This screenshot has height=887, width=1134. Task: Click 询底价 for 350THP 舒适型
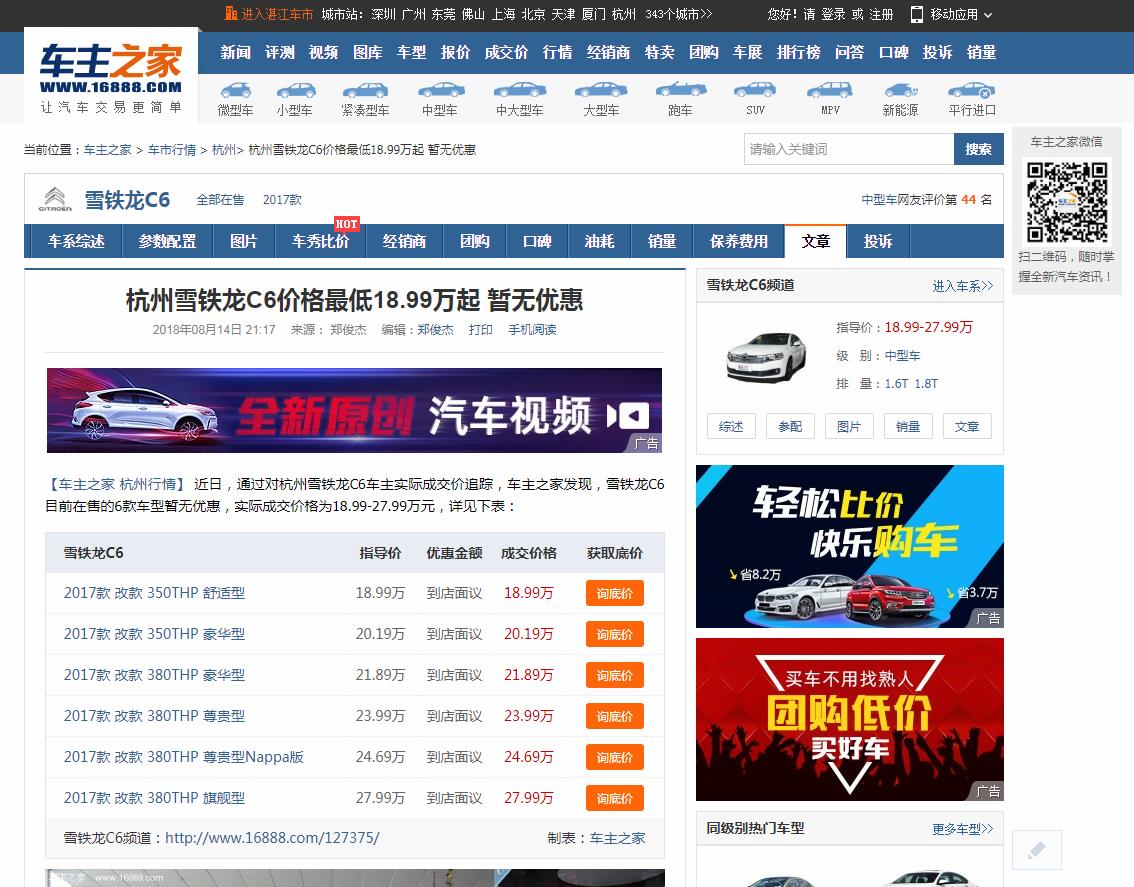pos(615,593)
